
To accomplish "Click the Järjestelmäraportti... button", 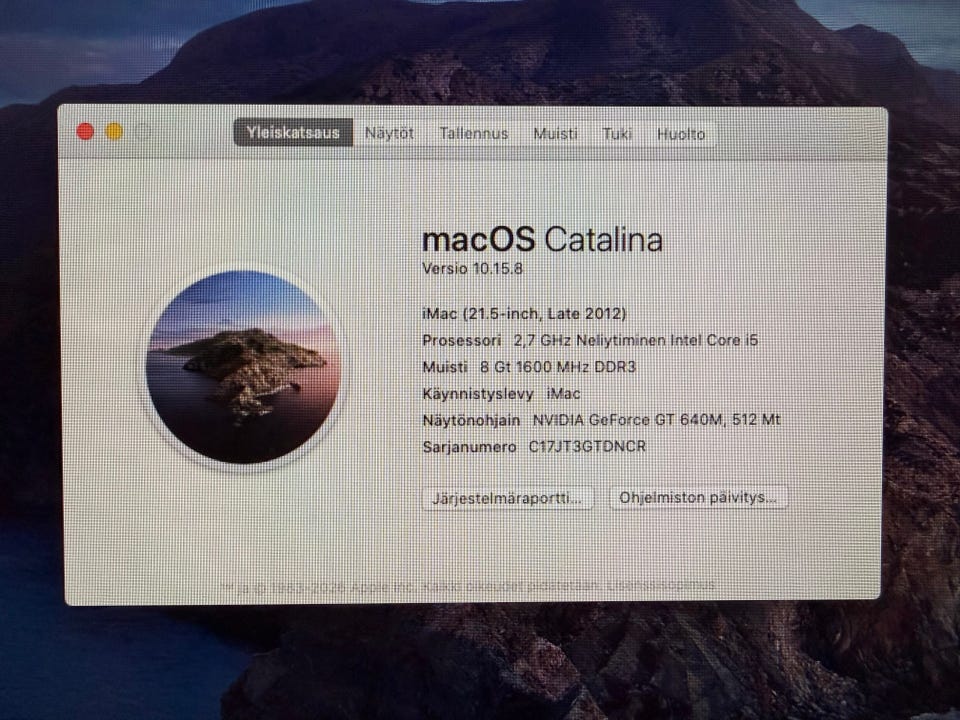I will pyautogui.click(x=507, y=498).
